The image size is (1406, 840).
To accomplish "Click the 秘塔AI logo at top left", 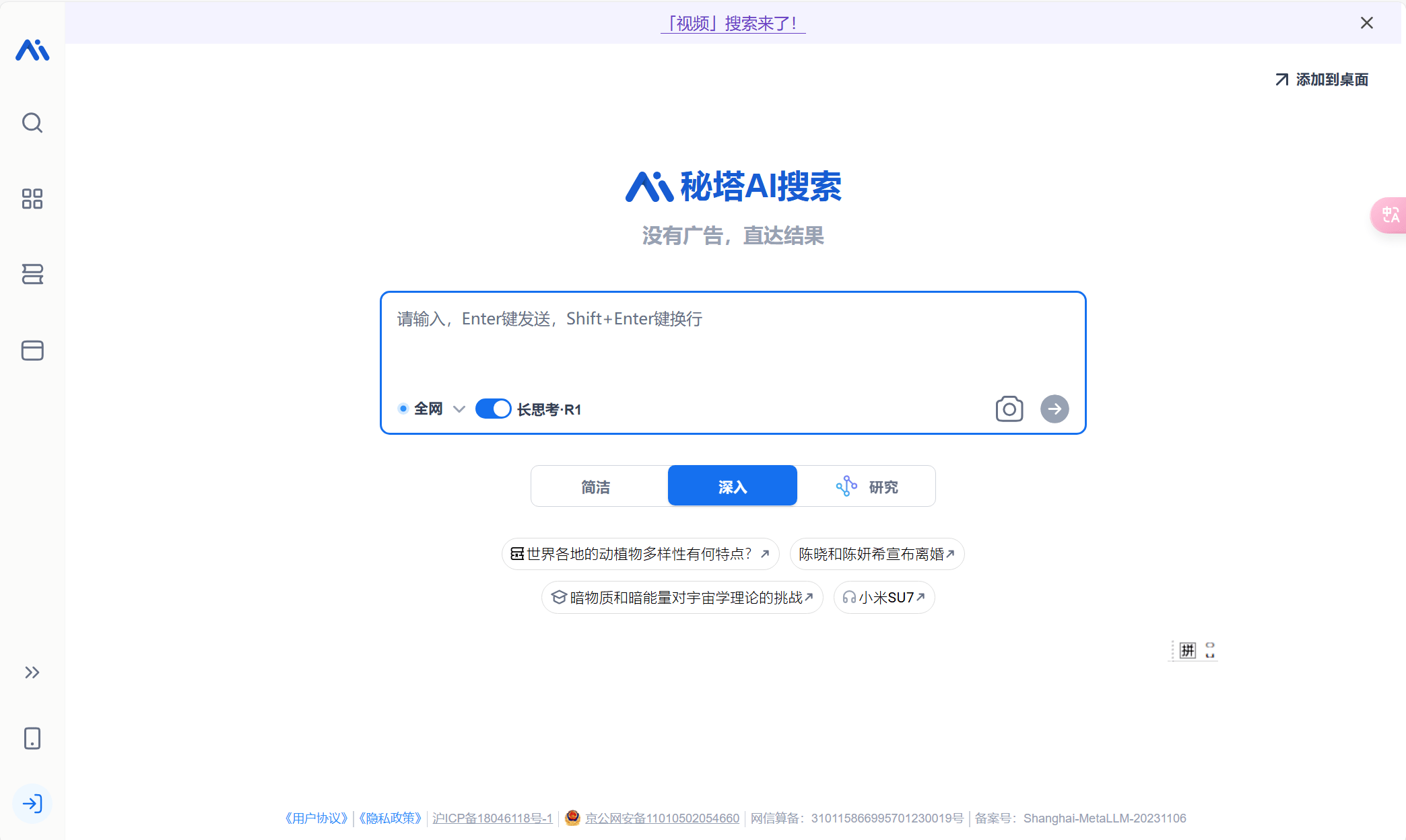I will tap(32, 50).
